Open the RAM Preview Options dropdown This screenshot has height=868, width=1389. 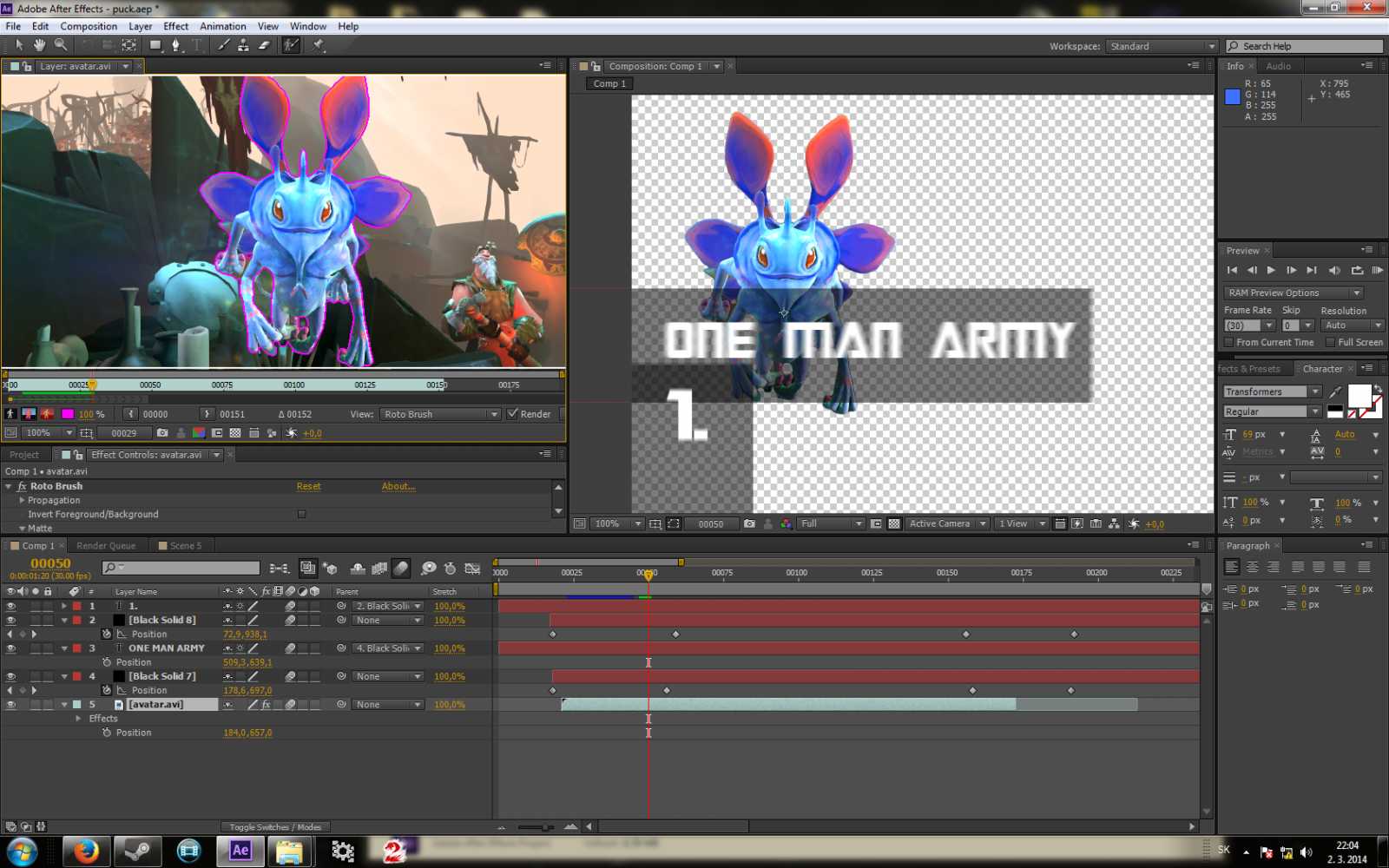point(1294,293)
